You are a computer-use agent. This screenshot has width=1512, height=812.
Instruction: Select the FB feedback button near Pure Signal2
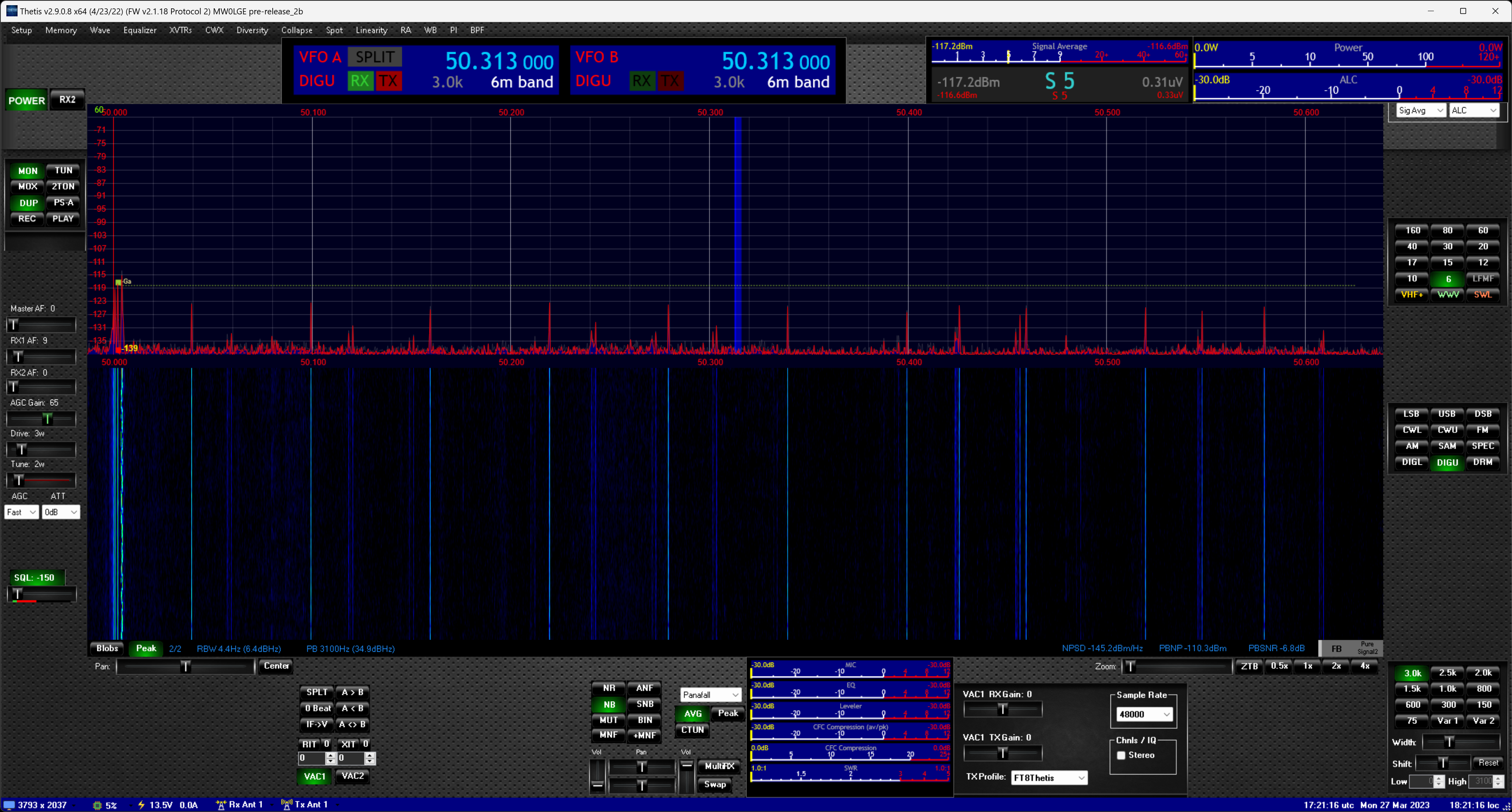click(1337, 648)
